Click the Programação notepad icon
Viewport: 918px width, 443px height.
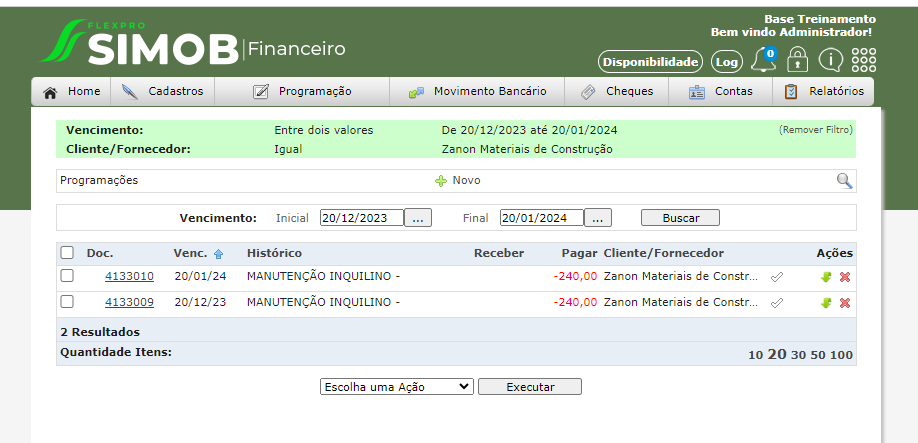point(261,92)
